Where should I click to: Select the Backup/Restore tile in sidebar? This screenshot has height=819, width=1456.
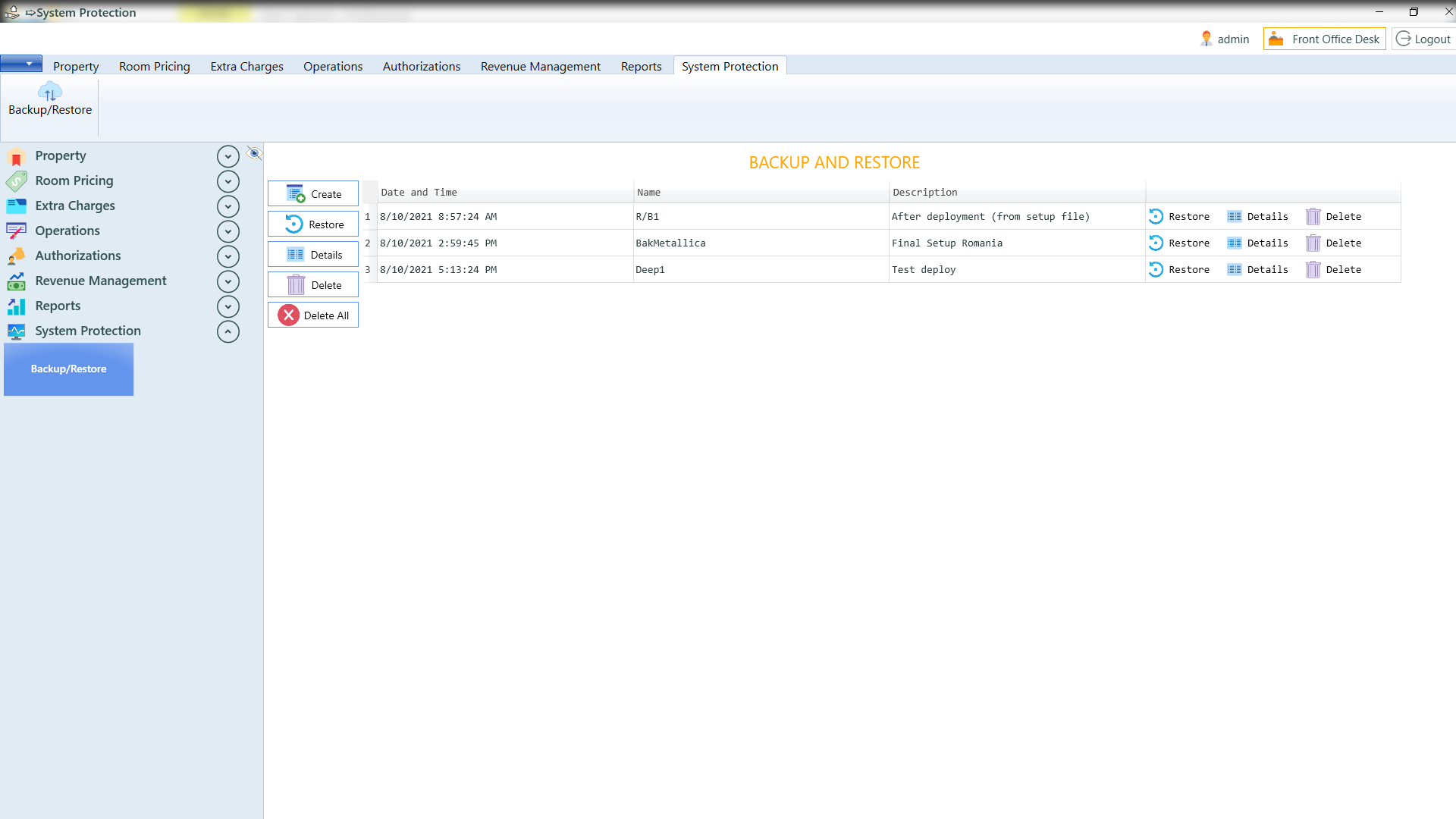(69, 369)
